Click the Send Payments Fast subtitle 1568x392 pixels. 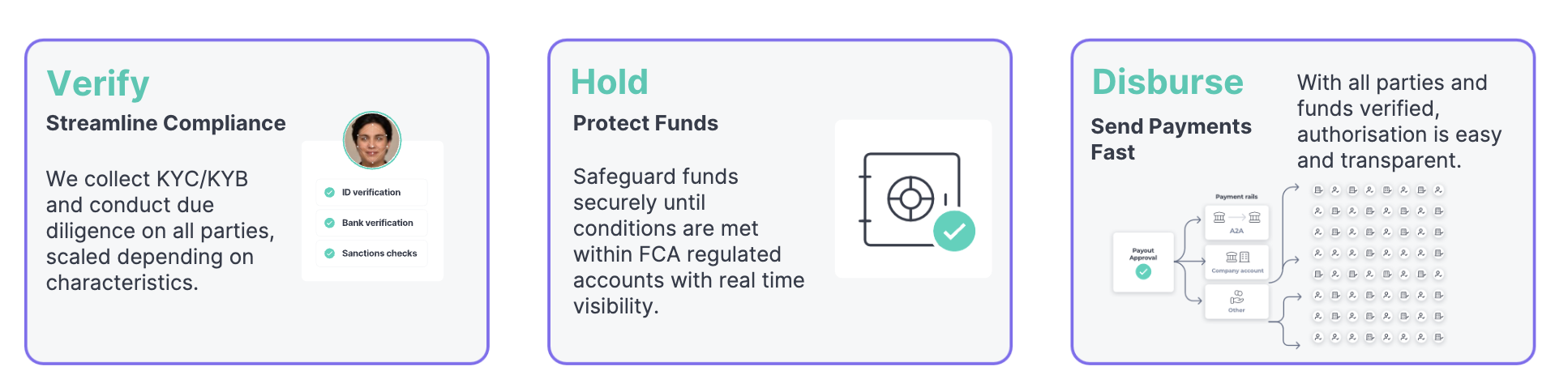coord(1171,139)
